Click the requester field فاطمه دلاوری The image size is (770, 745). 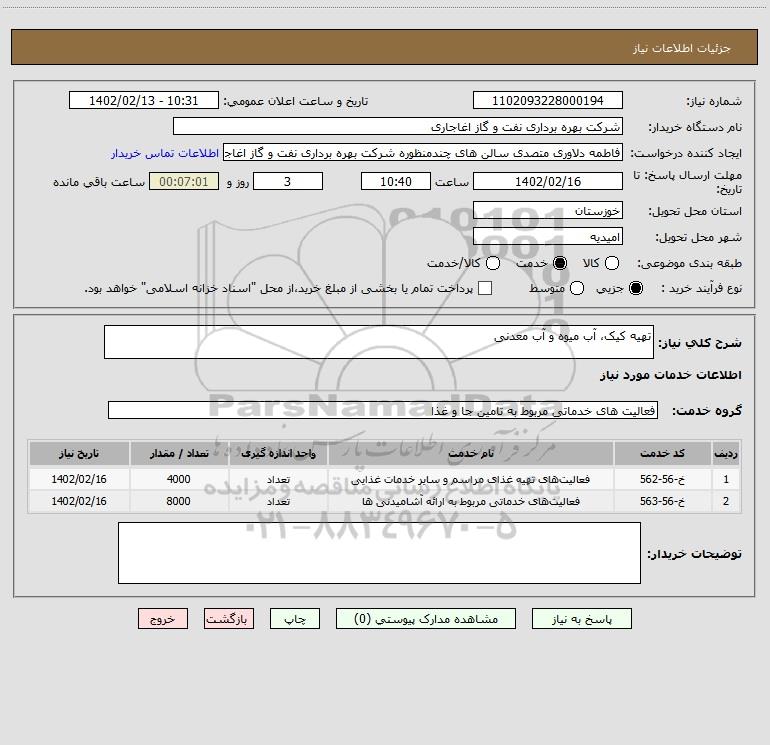[x=423, y=153]
